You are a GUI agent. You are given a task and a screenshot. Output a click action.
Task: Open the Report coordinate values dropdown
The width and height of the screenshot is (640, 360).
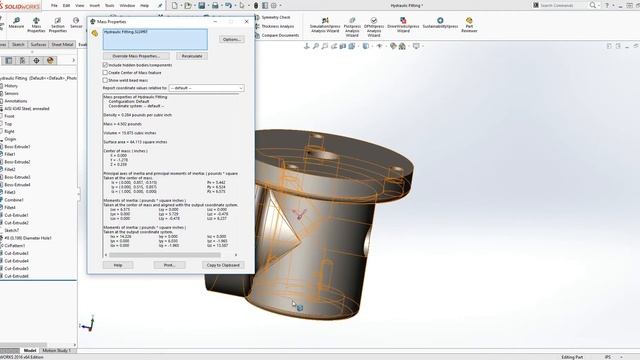pos(207,88)
